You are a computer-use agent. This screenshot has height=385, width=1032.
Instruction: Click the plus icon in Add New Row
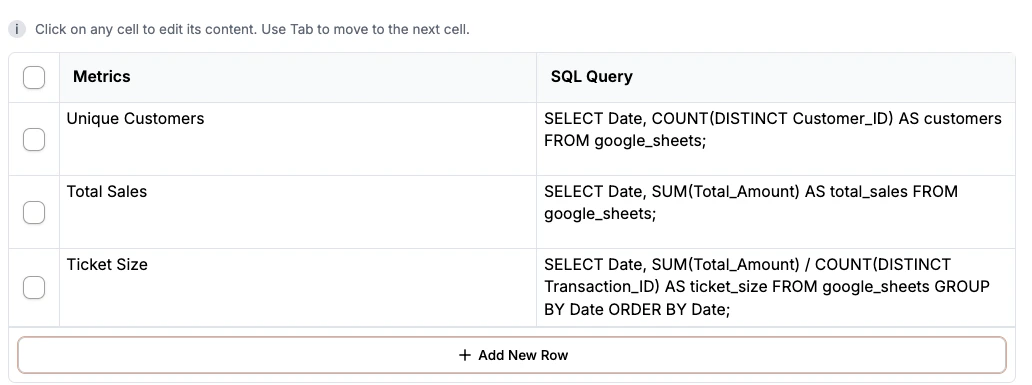465,355
